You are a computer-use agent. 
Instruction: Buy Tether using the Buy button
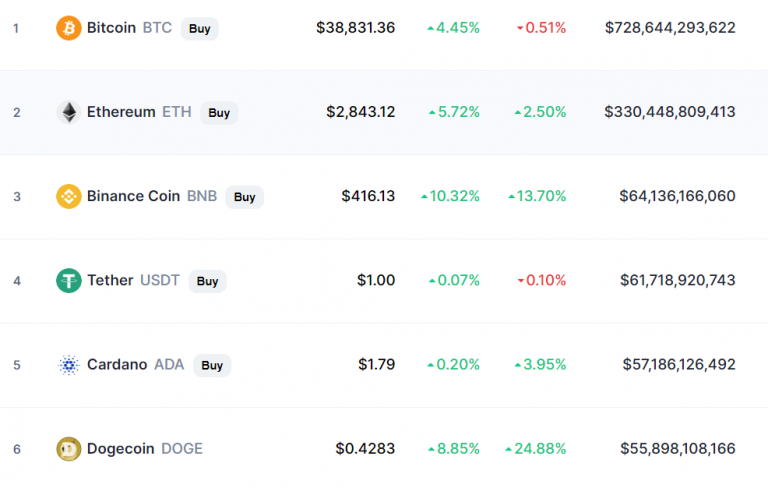208,282
